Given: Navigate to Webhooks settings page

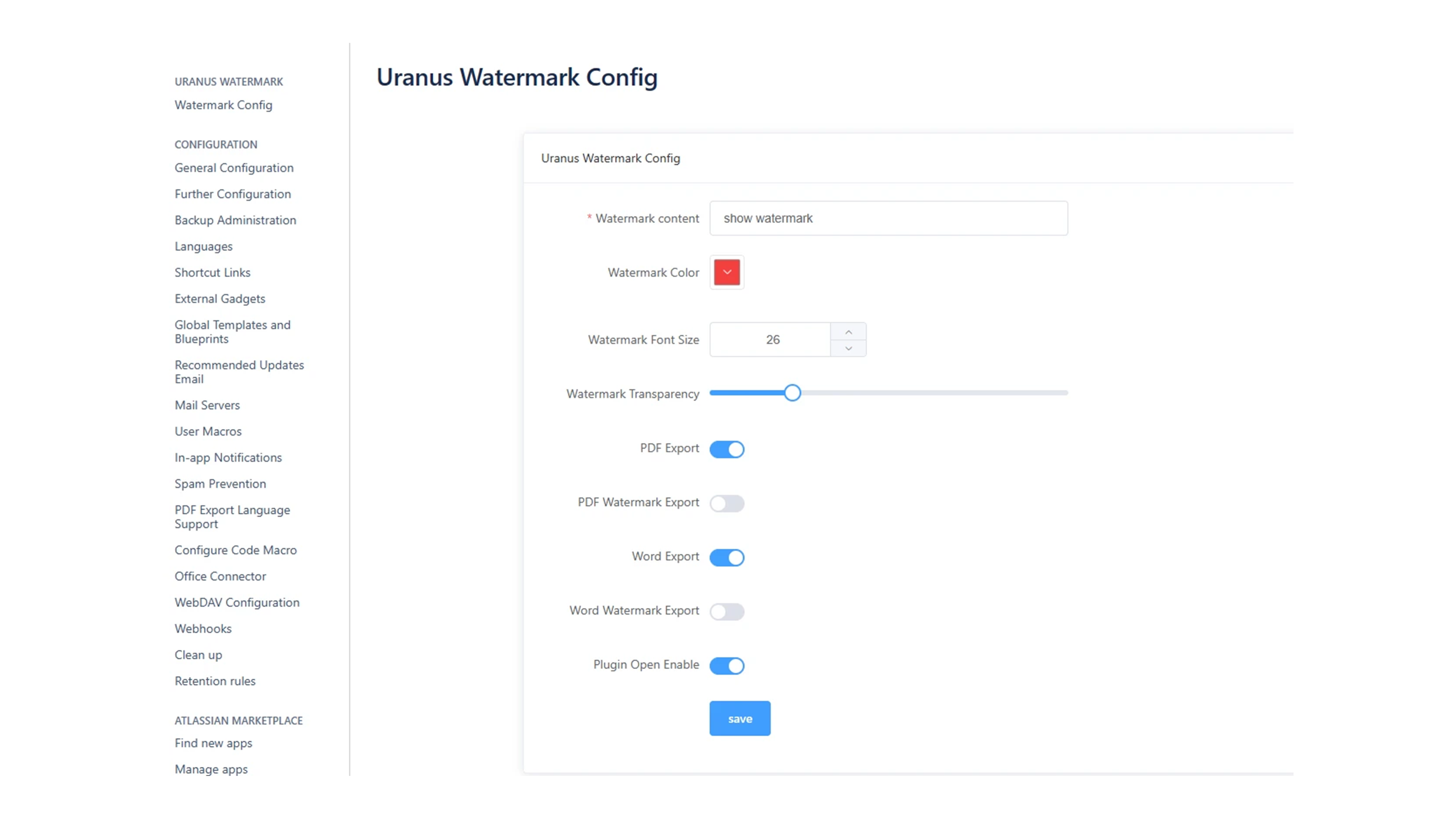Looking at the screenshot, I should click(203, 628).
